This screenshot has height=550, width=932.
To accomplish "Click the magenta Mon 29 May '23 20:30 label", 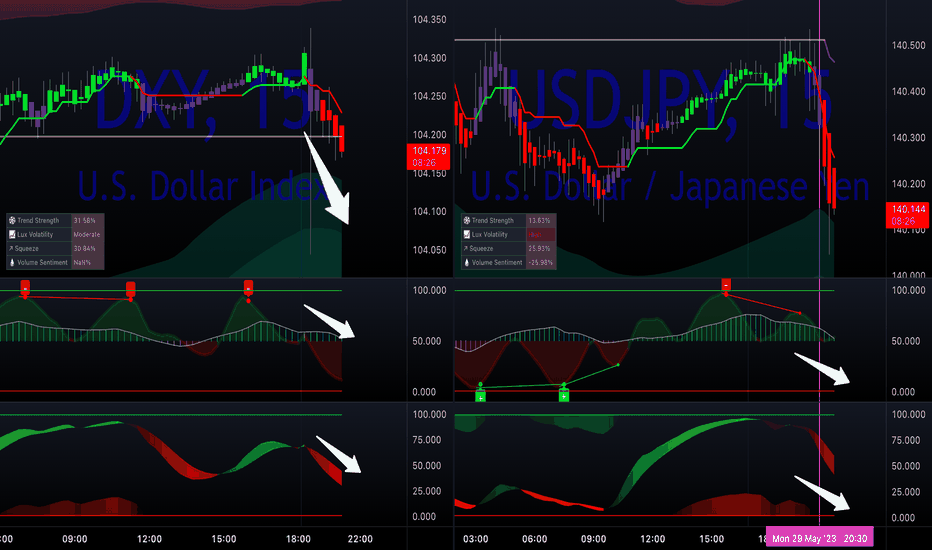I will 819,538.
